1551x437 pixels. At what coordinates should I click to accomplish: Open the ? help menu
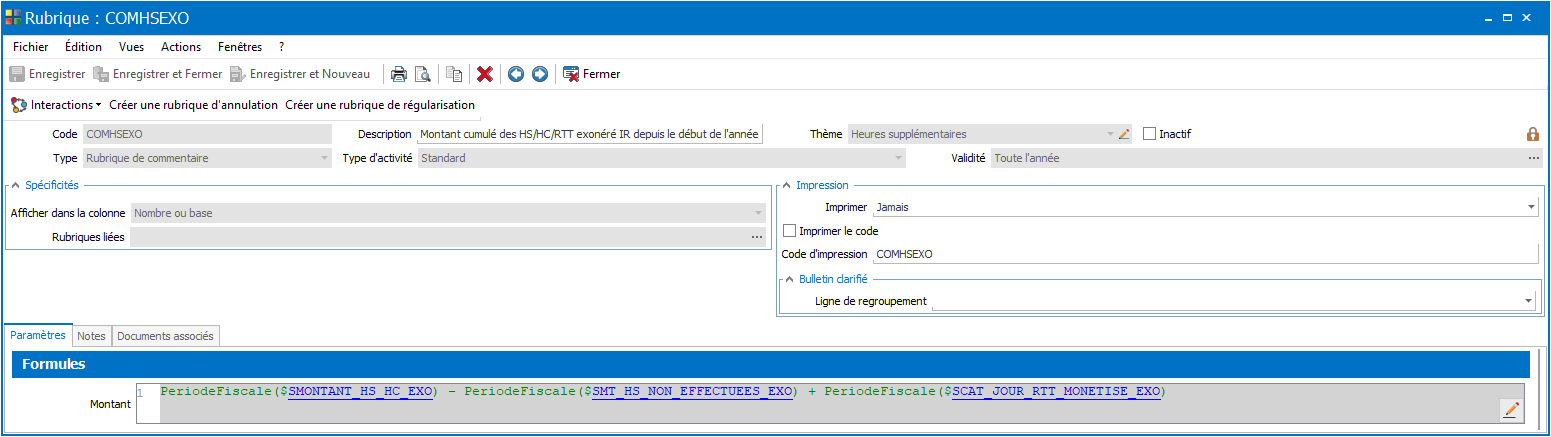(282, 47)
